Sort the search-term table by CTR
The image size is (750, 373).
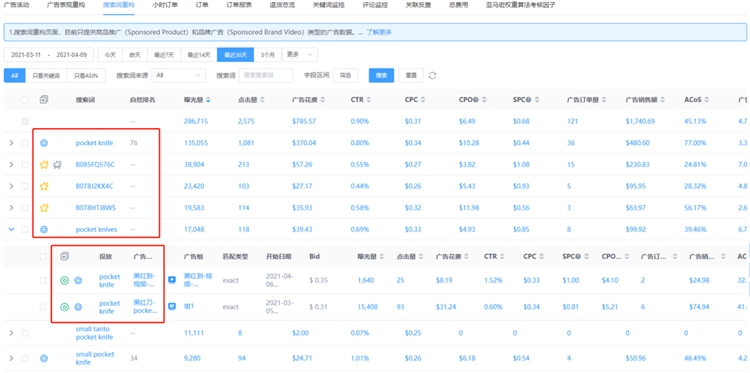click(369, 100)
